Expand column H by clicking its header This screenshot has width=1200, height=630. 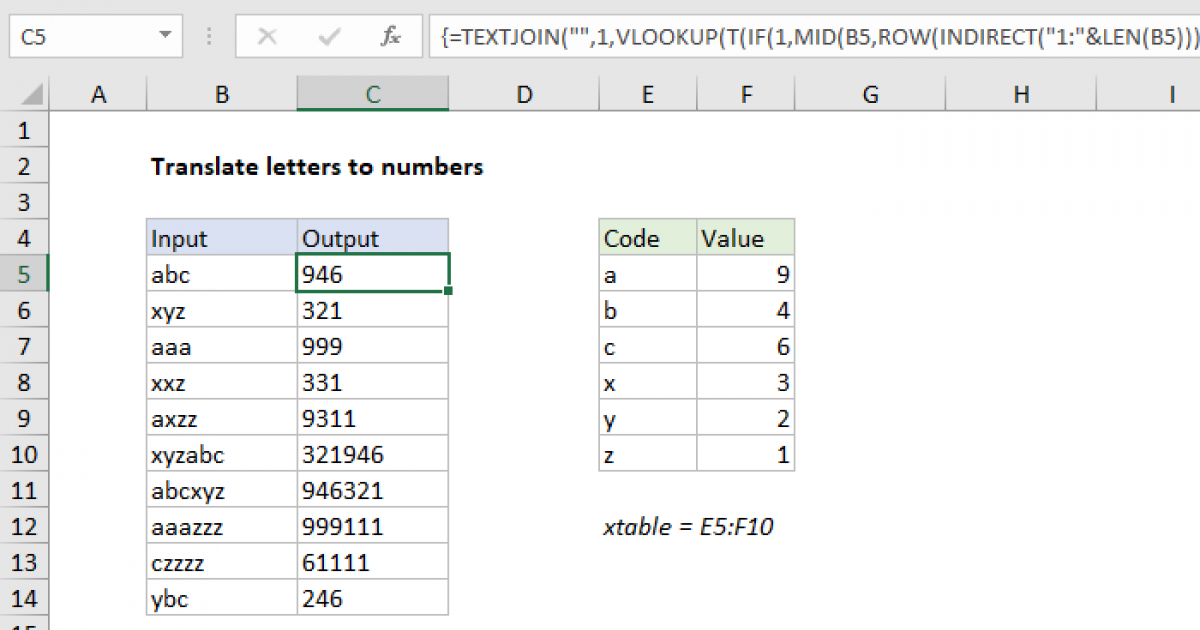point(1020,93)
